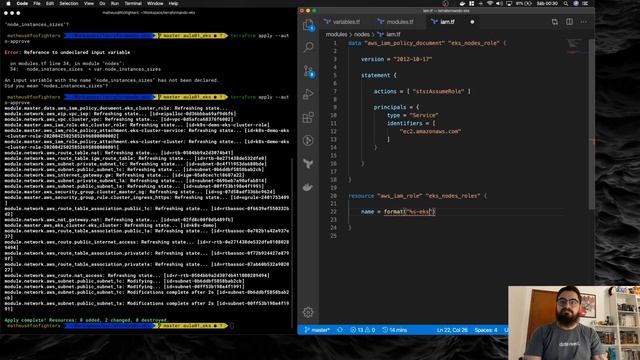The height and width of the screenshot is (360, 640).
Task: Click the open changes icon in editor toolbar
Action: pos(555,22)
